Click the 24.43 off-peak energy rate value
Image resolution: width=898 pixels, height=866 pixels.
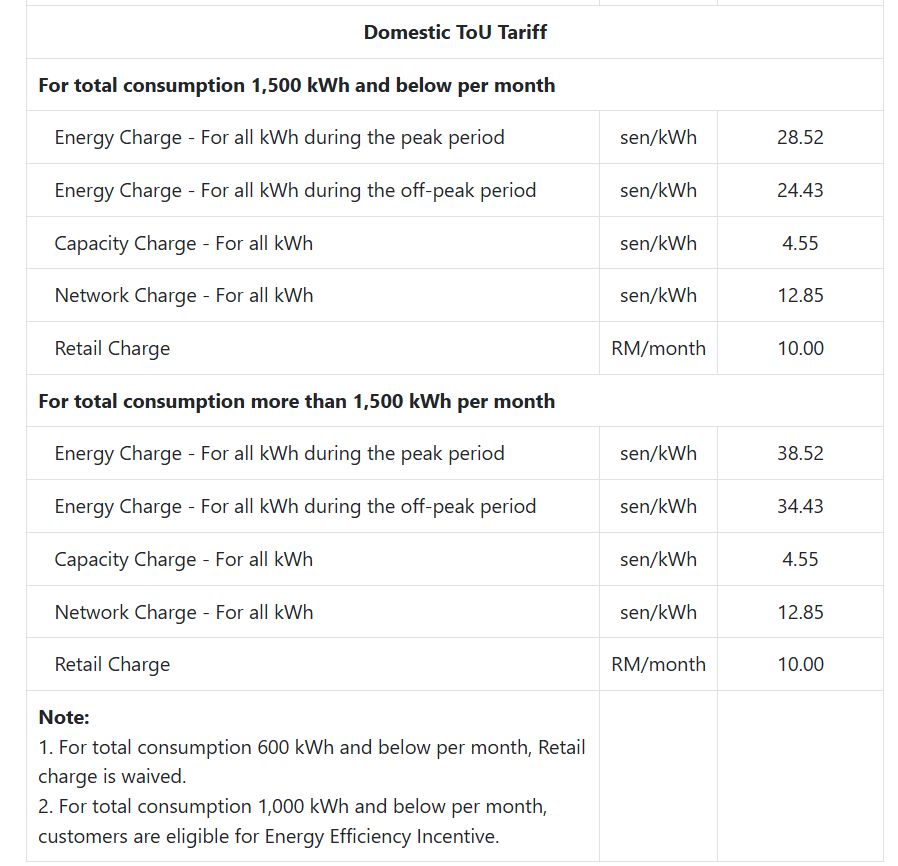pyautogui.click(x=800, y=190)
